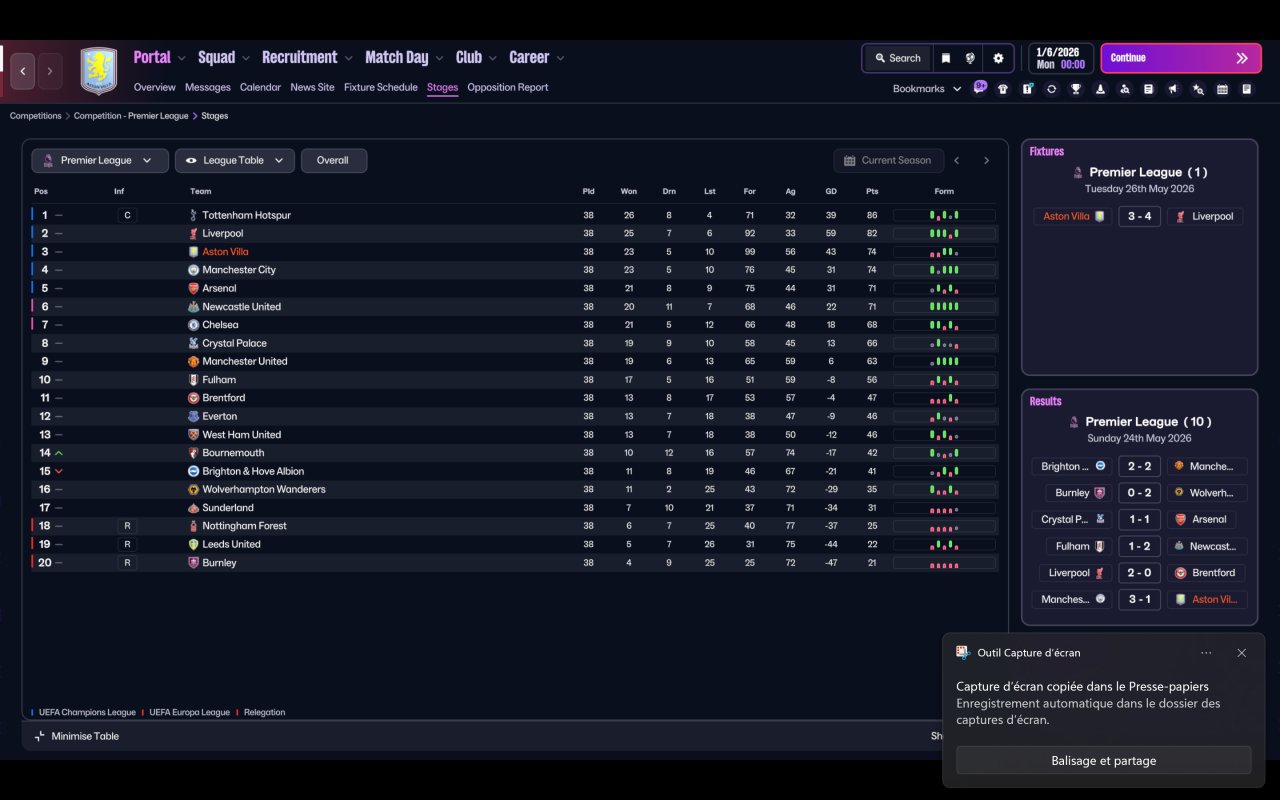Open the Competitions breadcrumb link
This screenshot has height=800, width=1280.
tap(36, 116)
